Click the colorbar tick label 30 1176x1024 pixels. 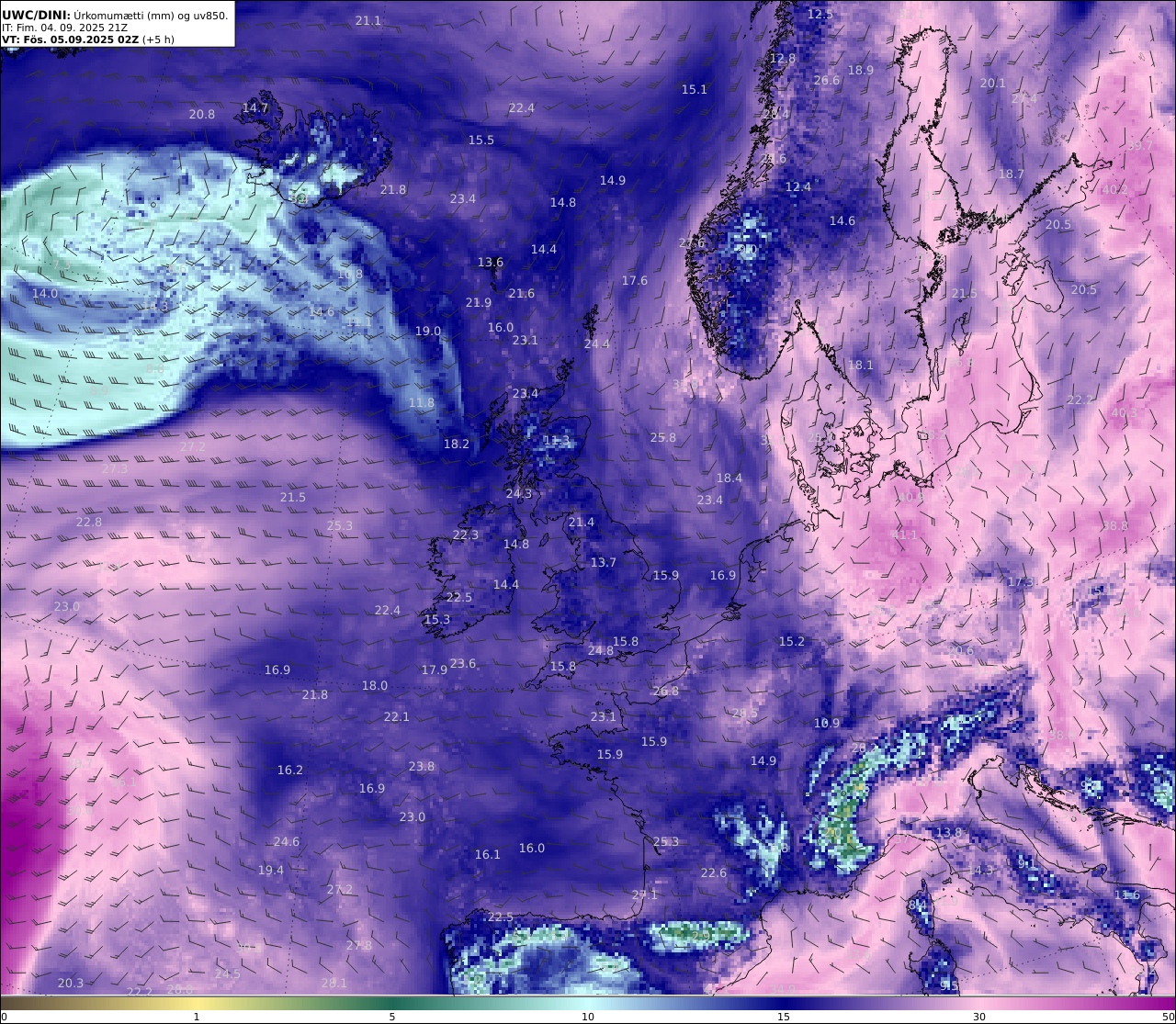[979, 1017]
